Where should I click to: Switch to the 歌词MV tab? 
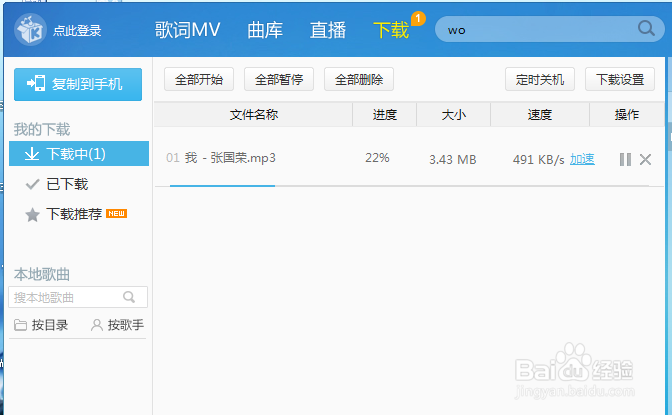point(187,30)
